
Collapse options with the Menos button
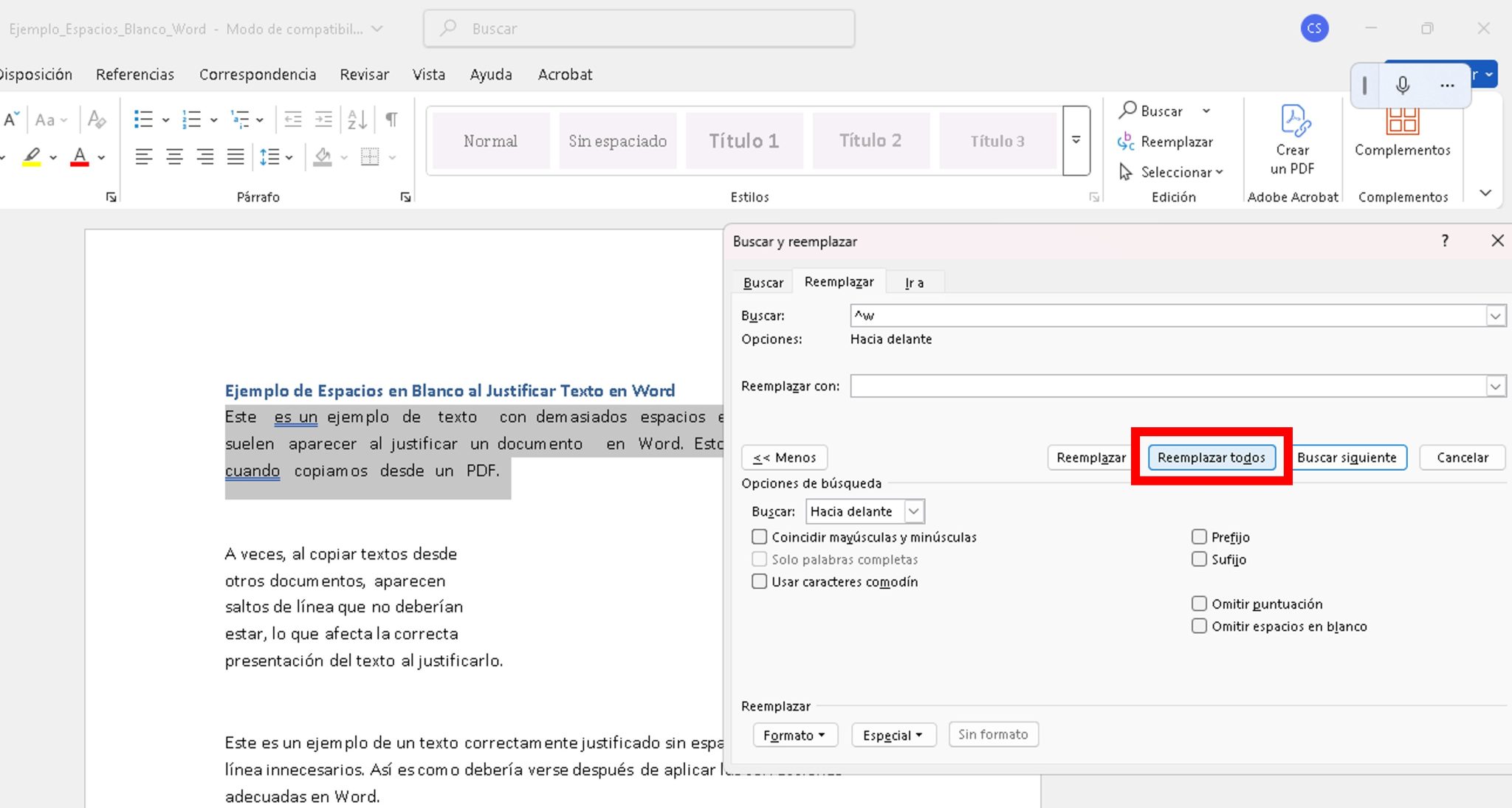(x=783, y=457)
